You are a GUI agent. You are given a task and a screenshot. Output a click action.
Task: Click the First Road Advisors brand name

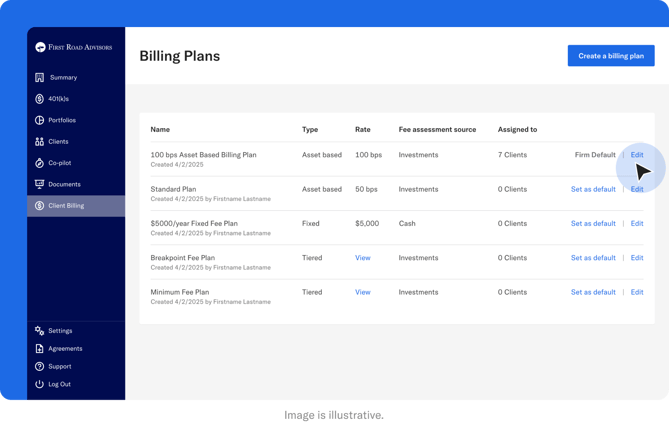pyautogui.click(x=80, y=47)
